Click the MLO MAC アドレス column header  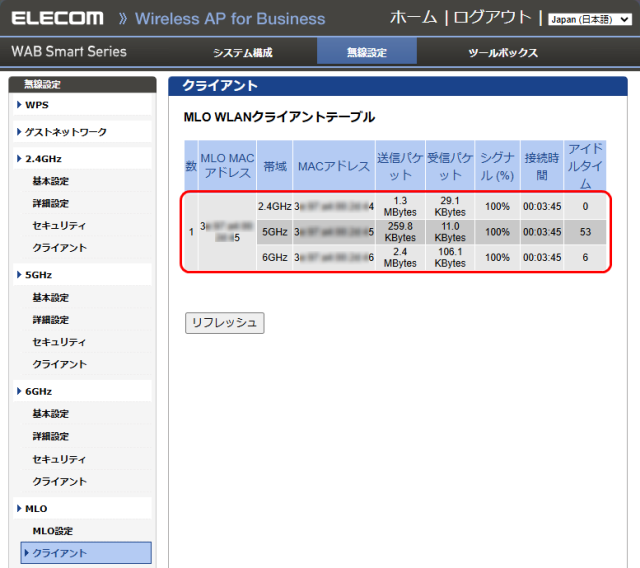(x=227, y=165)
